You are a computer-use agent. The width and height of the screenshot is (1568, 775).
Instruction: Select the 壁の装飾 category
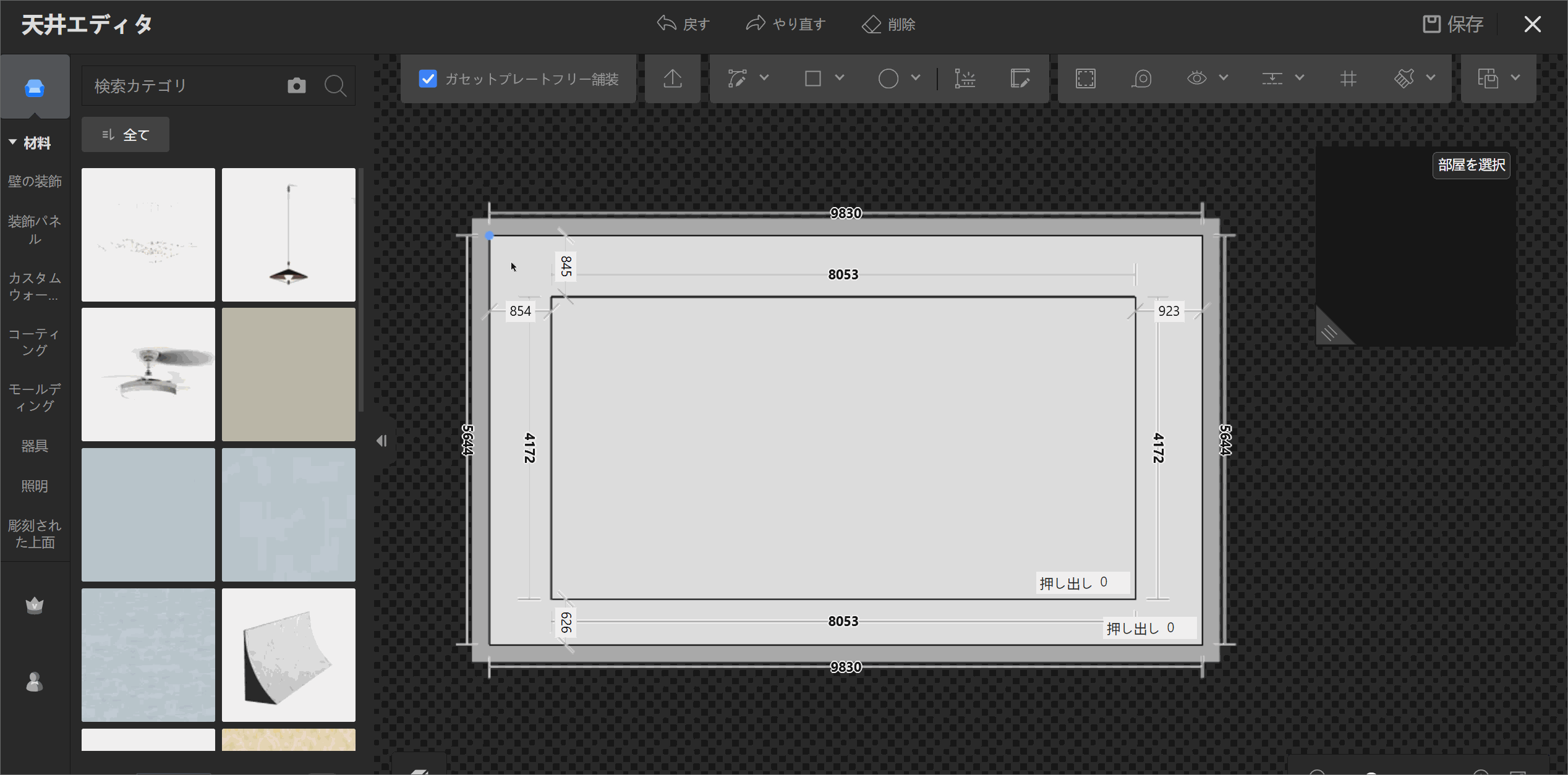(x=35, y=181)
